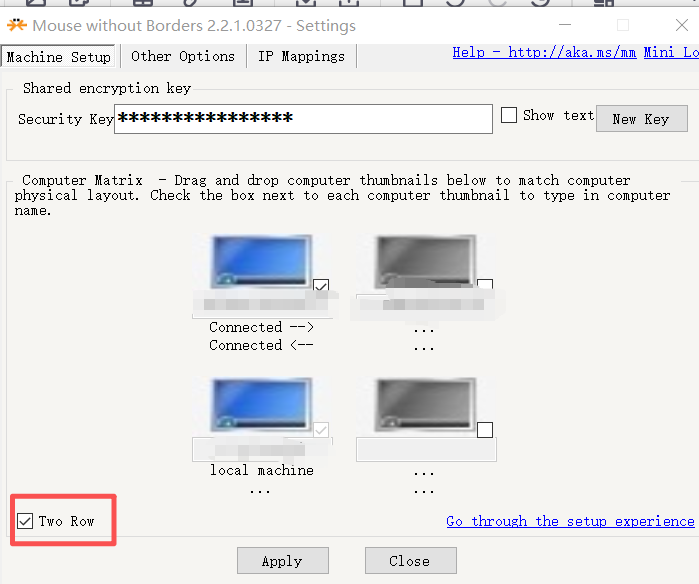The width and height of the screenshot is (699, 584).
Task: Open Go through the setup experience link
Action: (570, 521)
